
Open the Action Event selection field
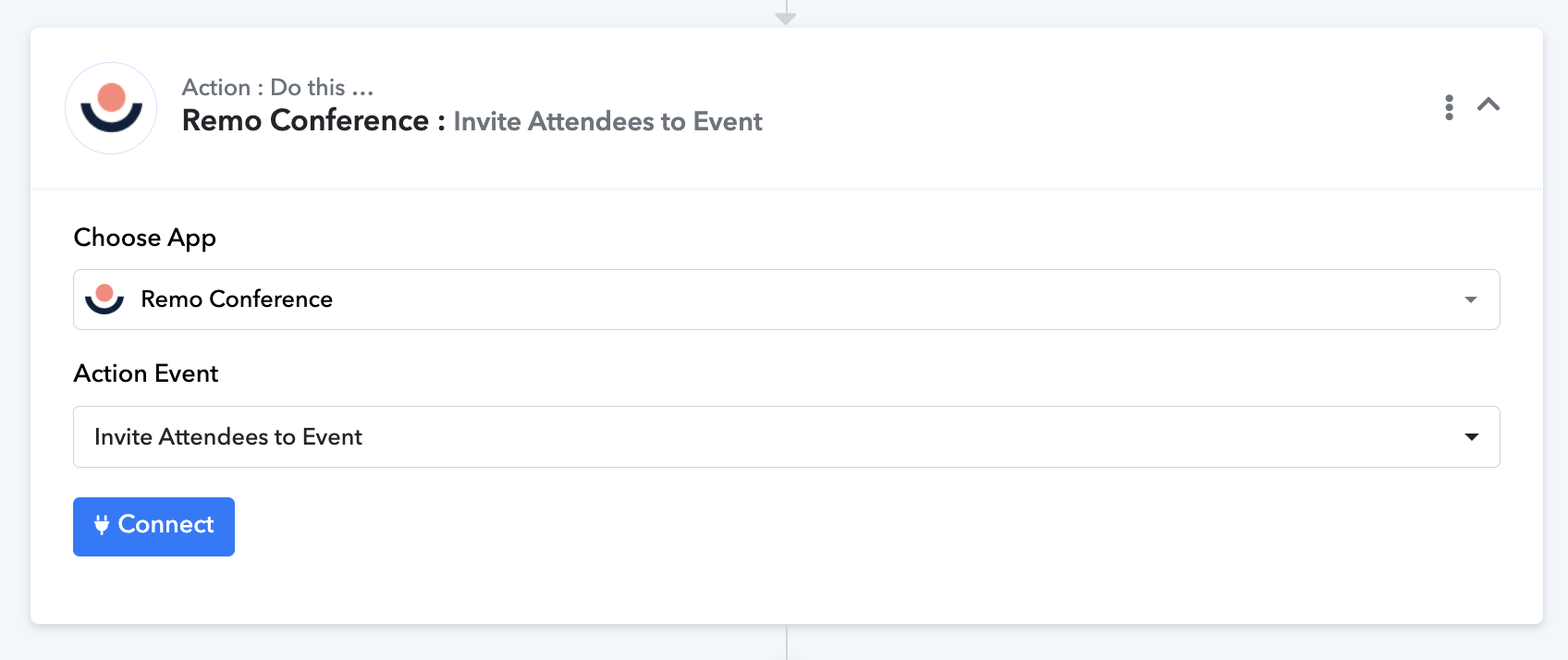[786, 436]
